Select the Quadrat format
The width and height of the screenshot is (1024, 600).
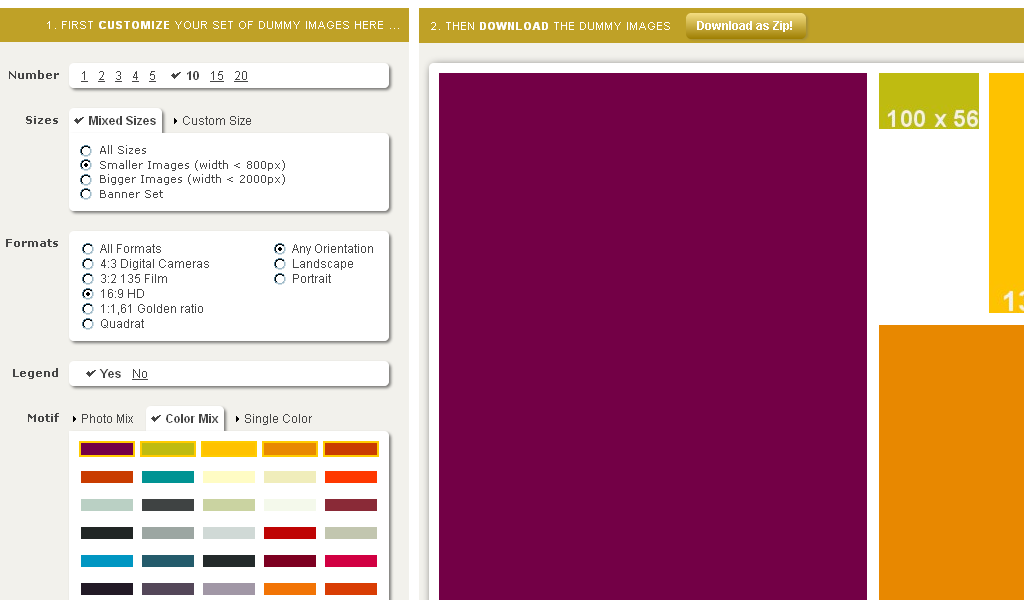[88, 324]
